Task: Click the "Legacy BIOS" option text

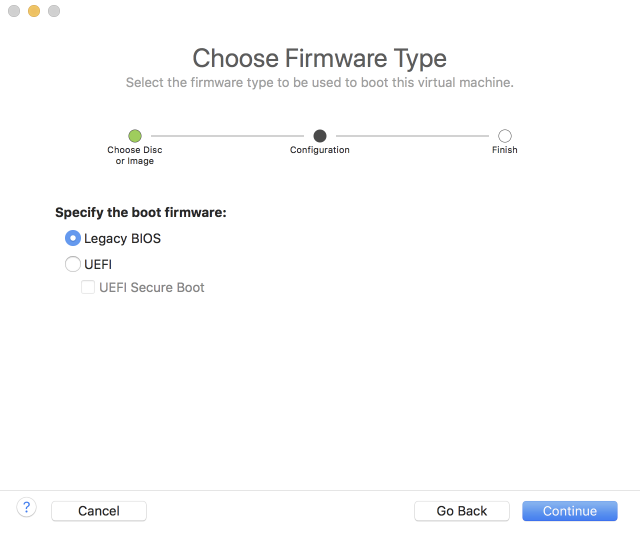Action: [122, 239]
